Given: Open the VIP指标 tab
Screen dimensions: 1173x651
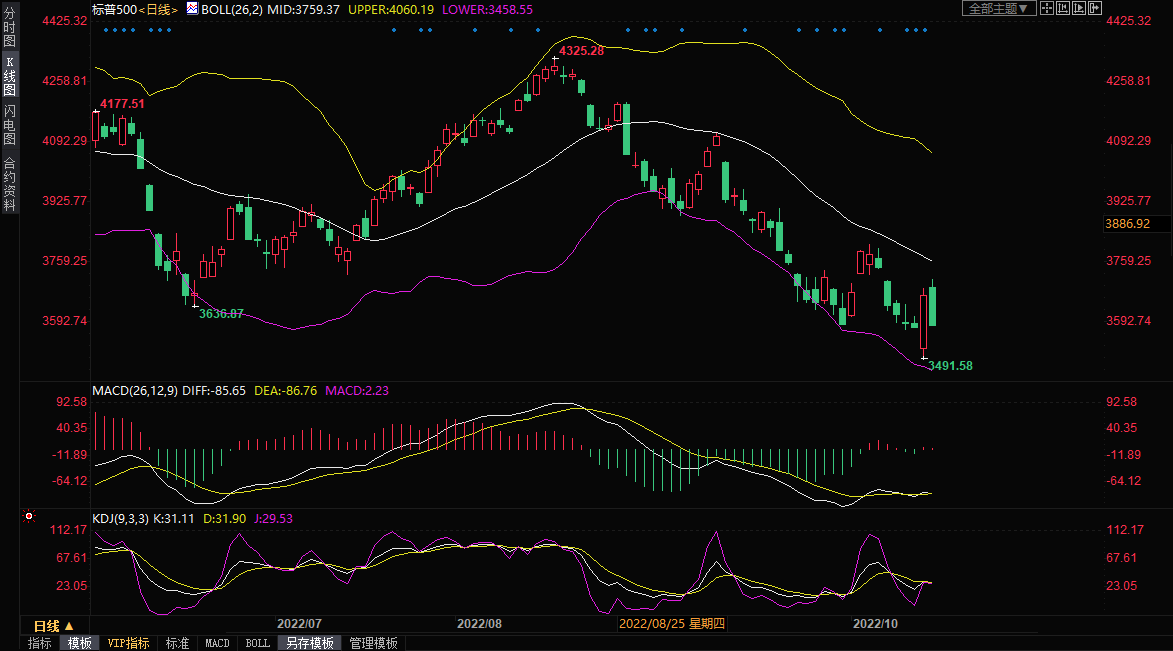Looking at the screenshot, I should tap(128, 643).
